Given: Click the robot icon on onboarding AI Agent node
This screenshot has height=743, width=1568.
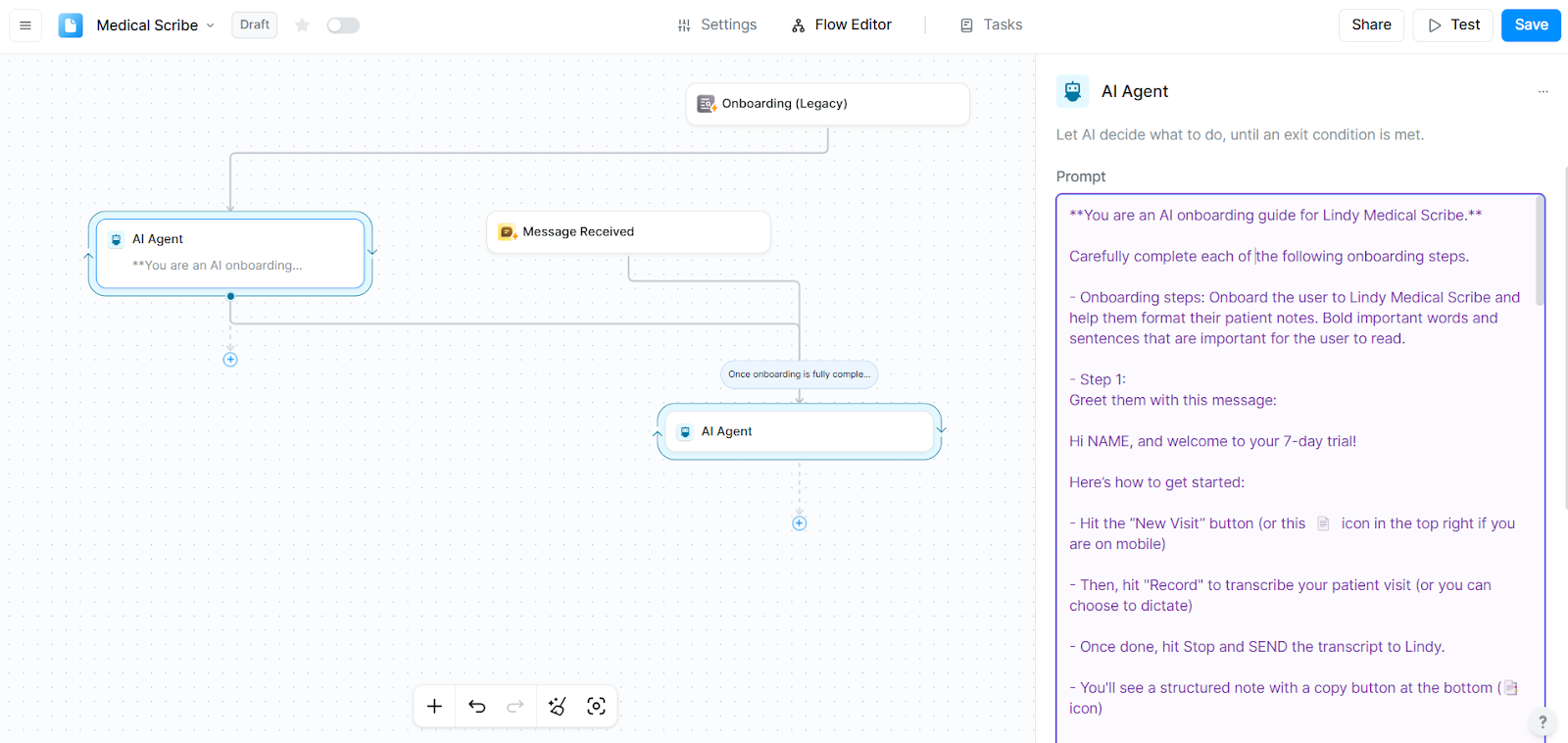Looking at the screenshot, I should pos(117,239).
